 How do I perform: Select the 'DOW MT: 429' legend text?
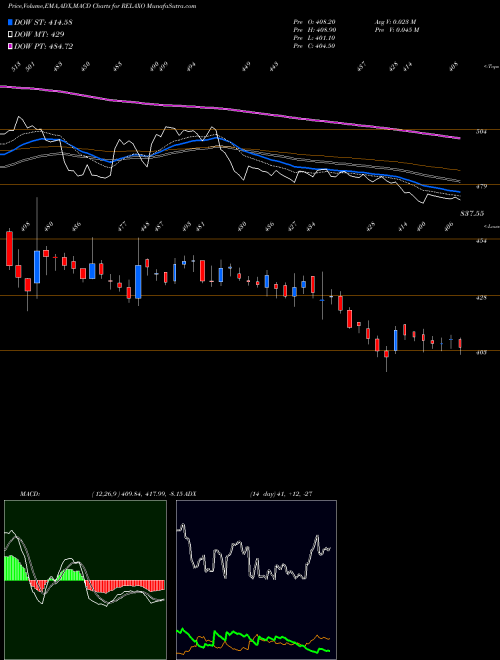tap(39, 35)
